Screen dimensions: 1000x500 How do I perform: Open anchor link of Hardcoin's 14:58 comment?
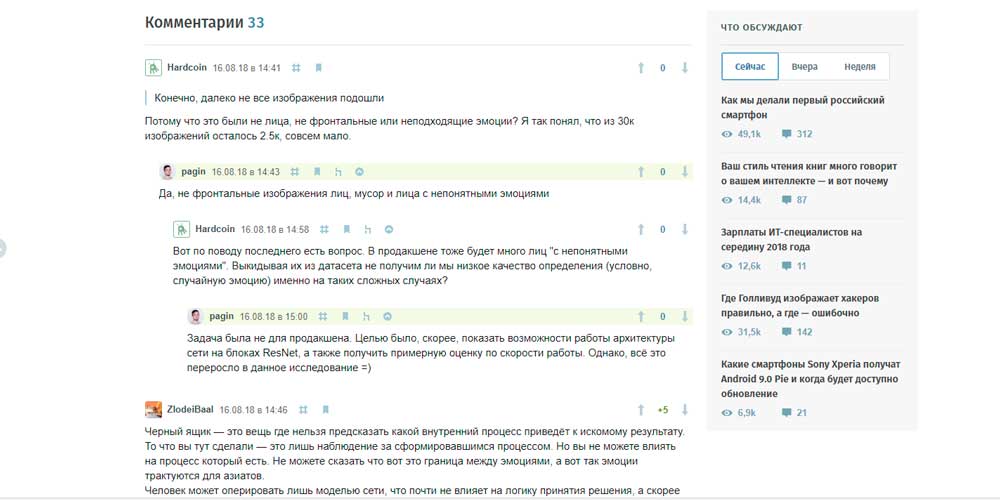tap(324, 229)
